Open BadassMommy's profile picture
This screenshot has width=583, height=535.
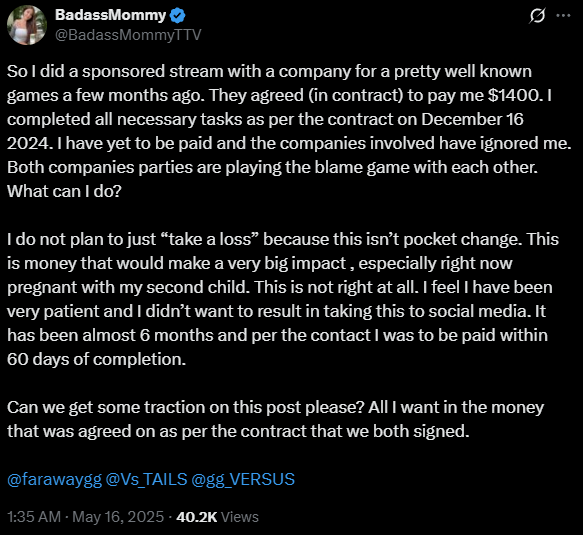coord(27,25)
